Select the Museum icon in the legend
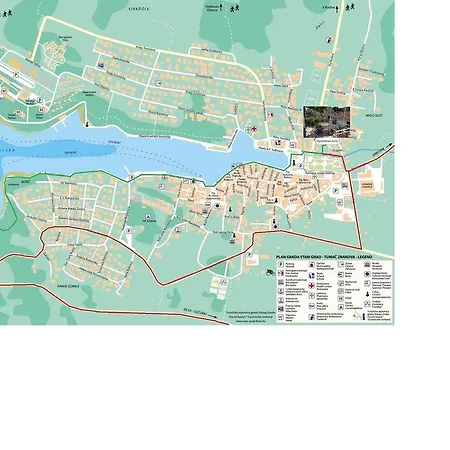This screenshot has width=450, height=450. click(x=367, y=264)
